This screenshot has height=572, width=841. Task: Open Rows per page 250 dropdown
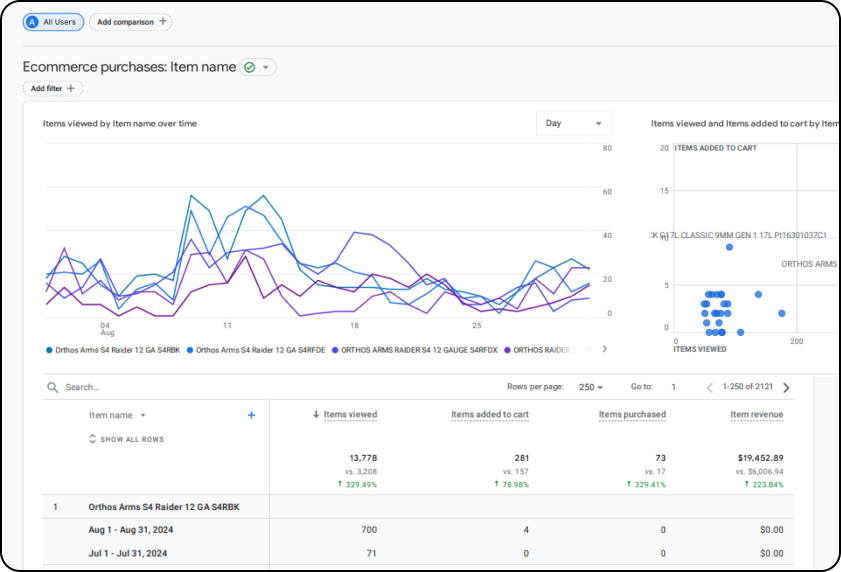click(x=591, y=387)
